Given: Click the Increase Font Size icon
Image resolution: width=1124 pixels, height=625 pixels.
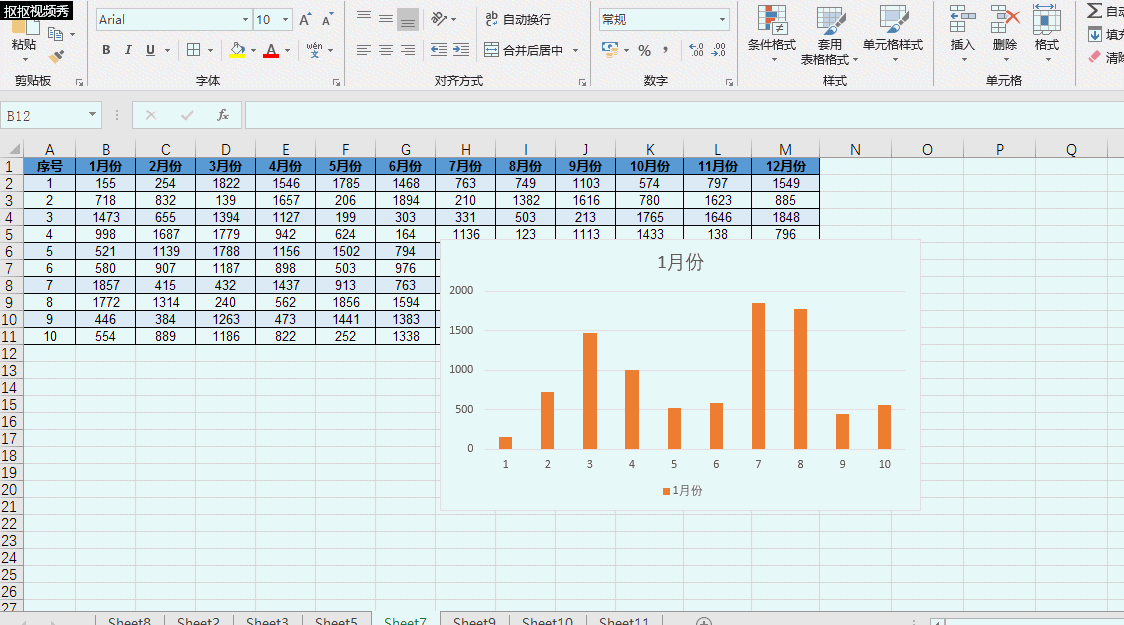Looking at the screenshot, I should pyautogui.click(x=305, y=19).
